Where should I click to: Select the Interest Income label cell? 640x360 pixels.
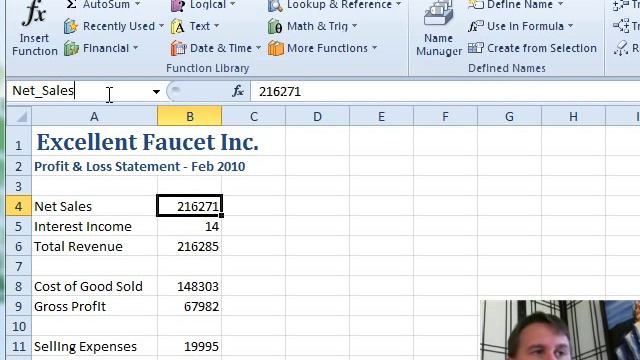point(94,227)
